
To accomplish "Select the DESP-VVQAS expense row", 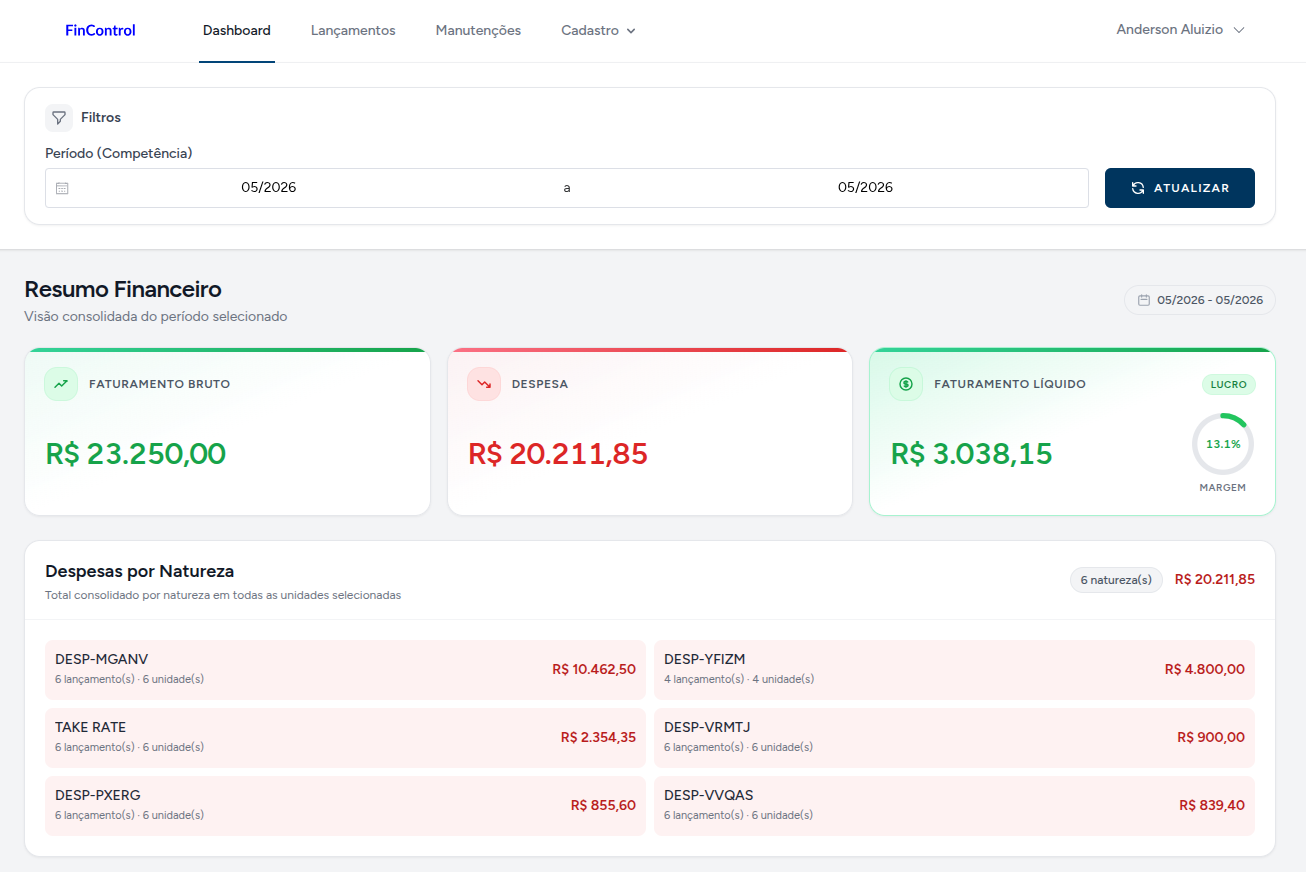I will [954, 805].
